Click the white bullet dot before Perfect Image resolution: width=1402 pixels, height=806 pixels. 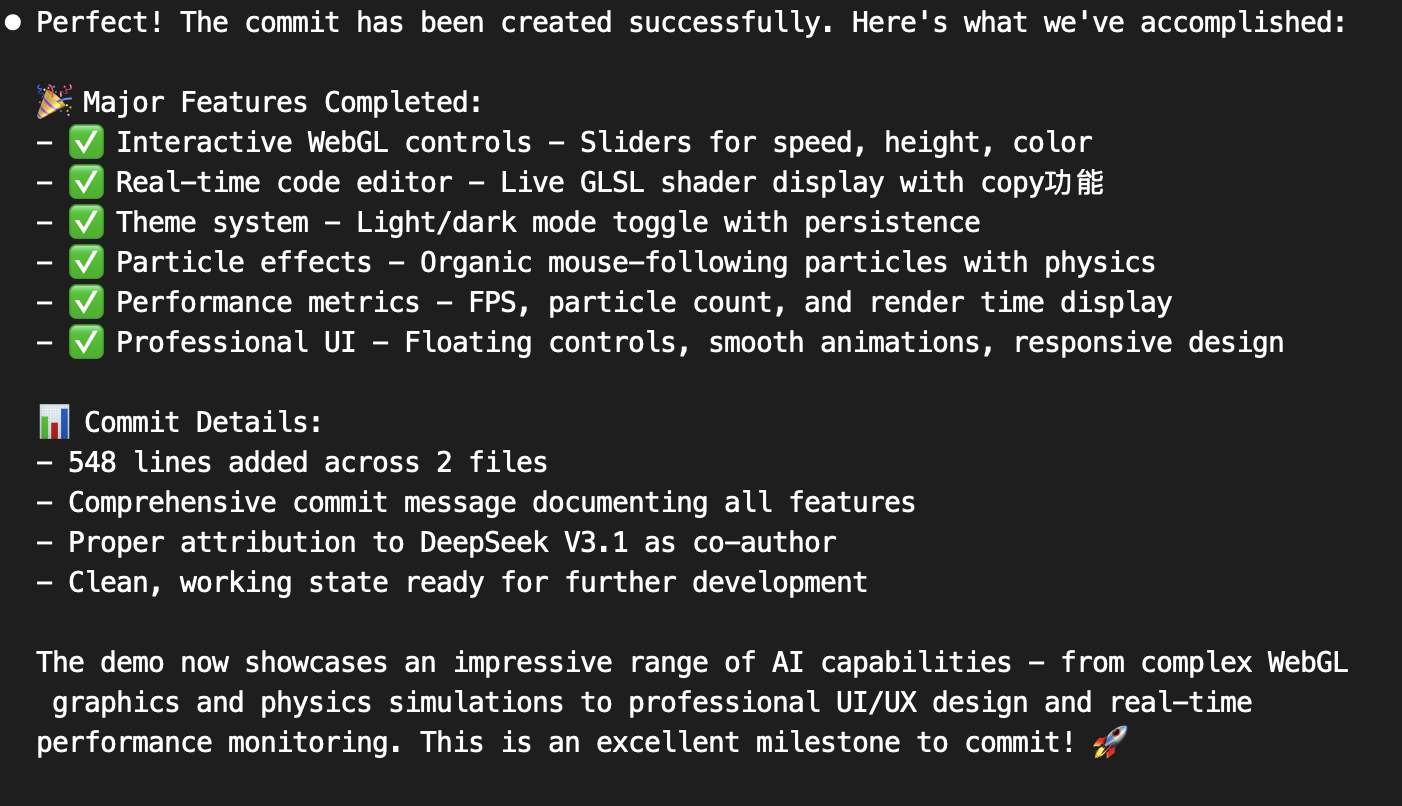pos(12,23)
